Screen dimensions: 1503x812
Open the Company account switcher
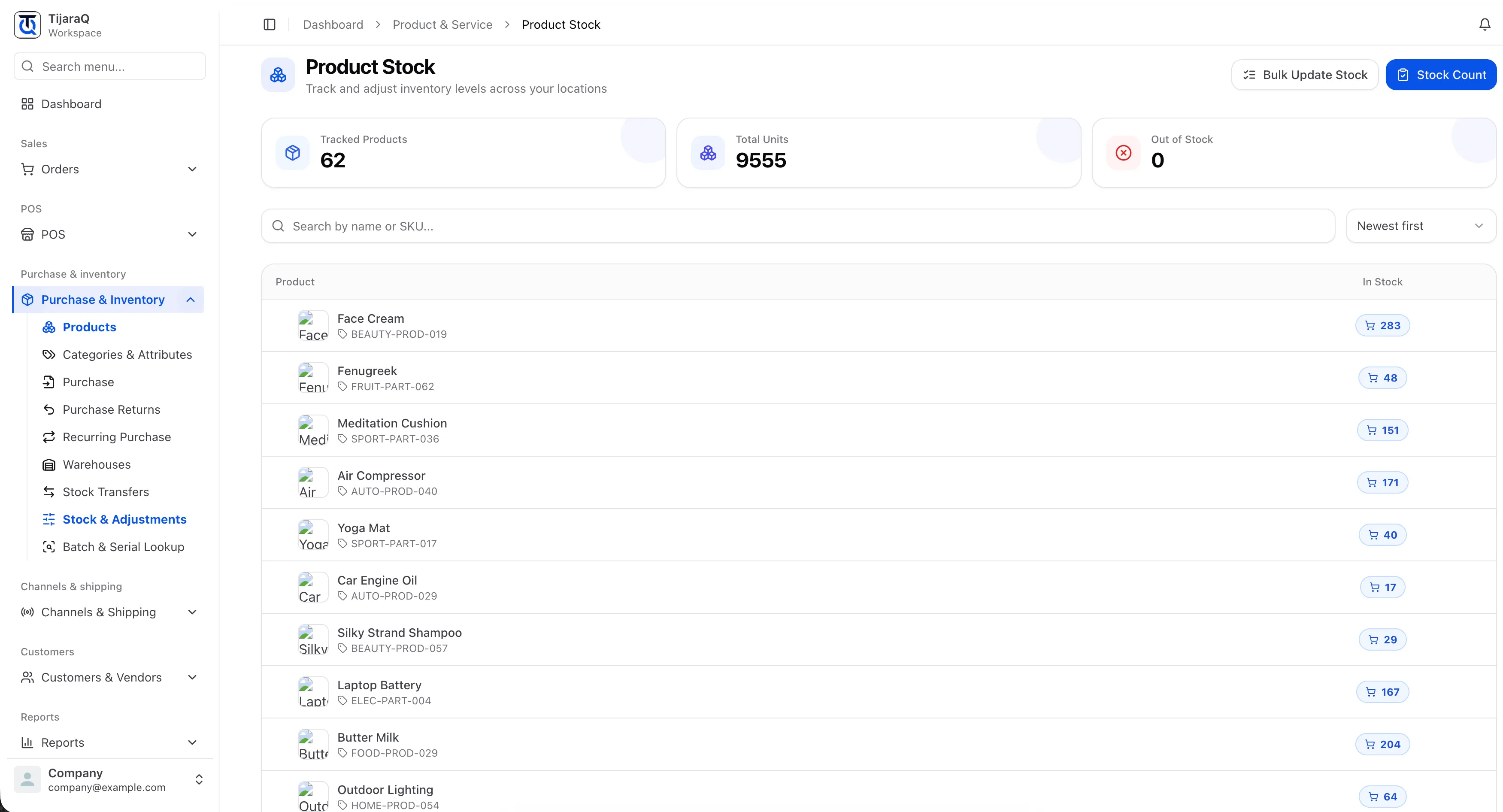(110, 780)
